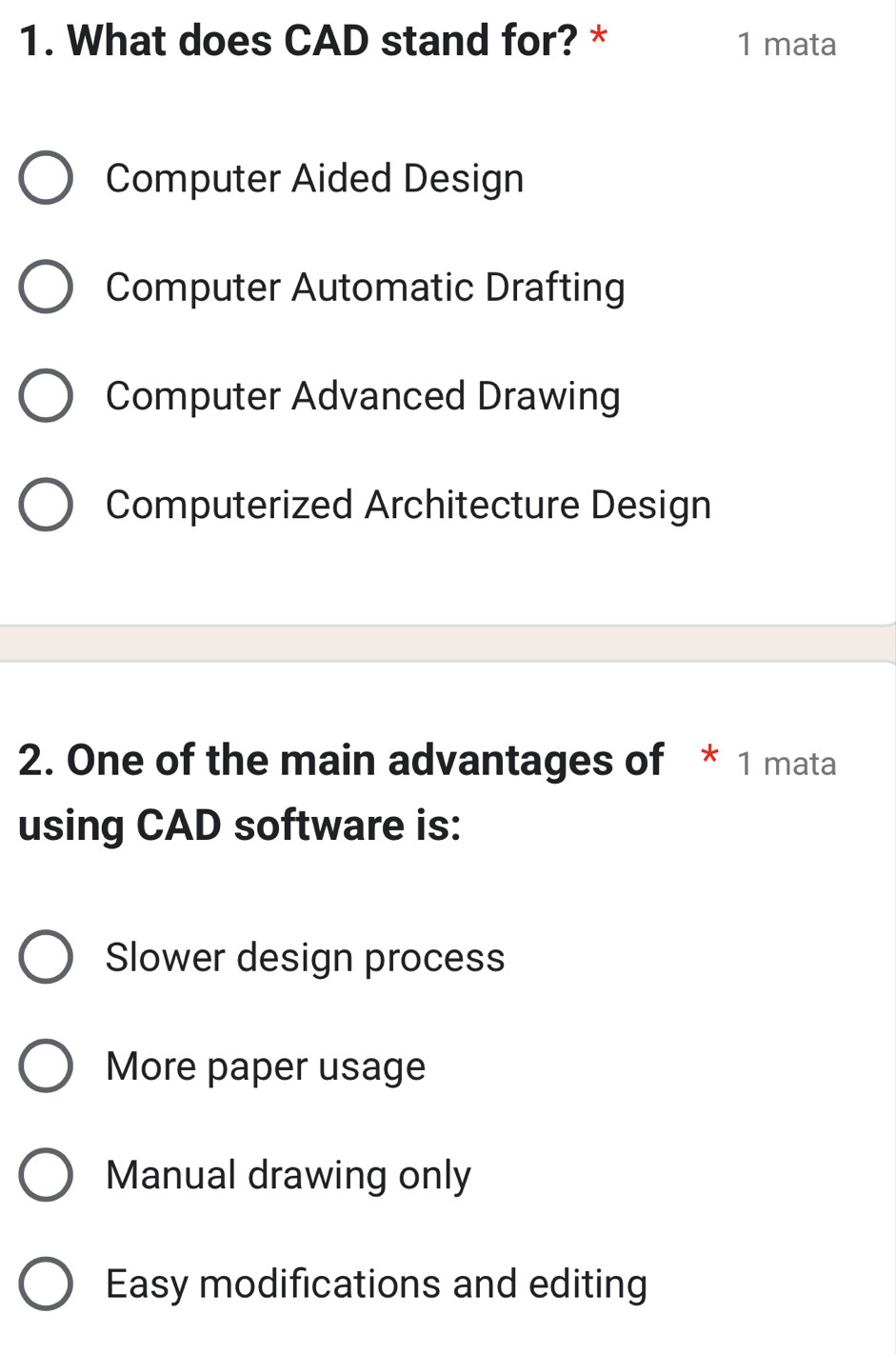The image size is (896, 1354).
Task: Click the 'Computer Aided Design' answer text
Action: coord(314,178)
